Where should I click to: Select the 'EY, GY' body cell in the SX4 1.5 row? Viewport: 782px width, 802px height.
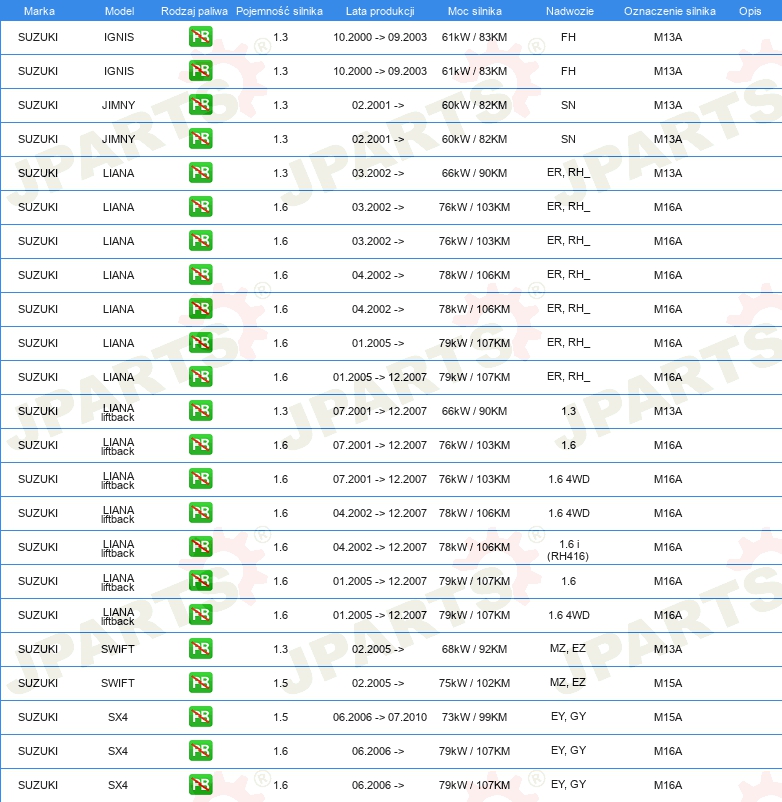coord(568,716)
